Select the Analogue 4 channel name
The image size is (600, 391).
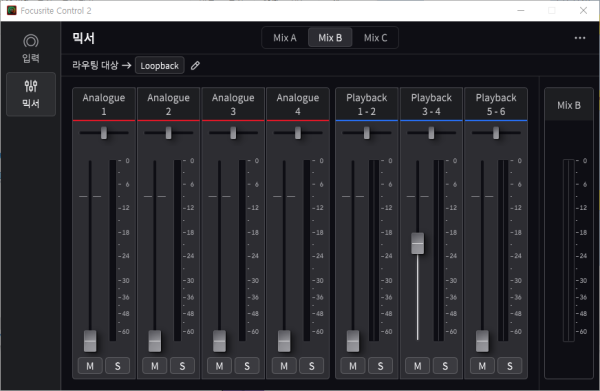pyautogui.click(x=298, y=104)
